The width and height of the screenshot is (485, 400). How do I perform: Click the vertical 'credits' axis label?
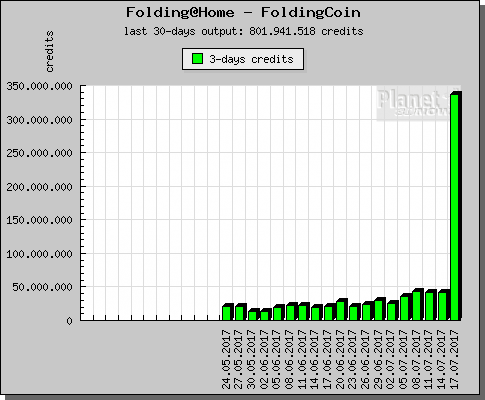coord(50,52)
